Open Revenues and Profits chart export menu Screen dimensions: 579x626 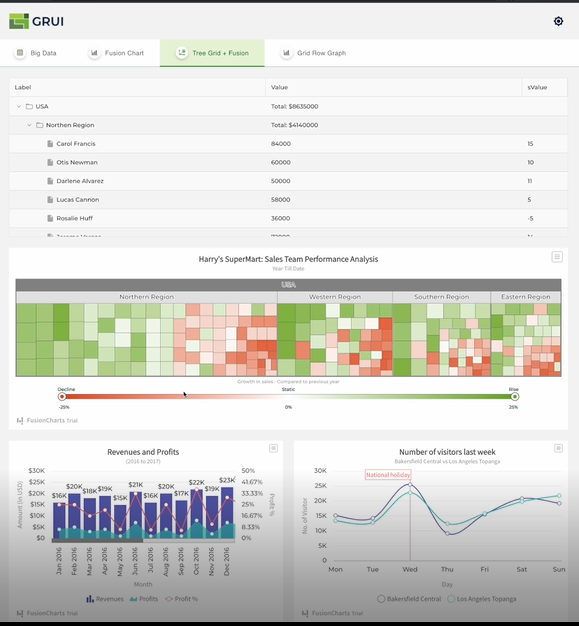[273, 448]
